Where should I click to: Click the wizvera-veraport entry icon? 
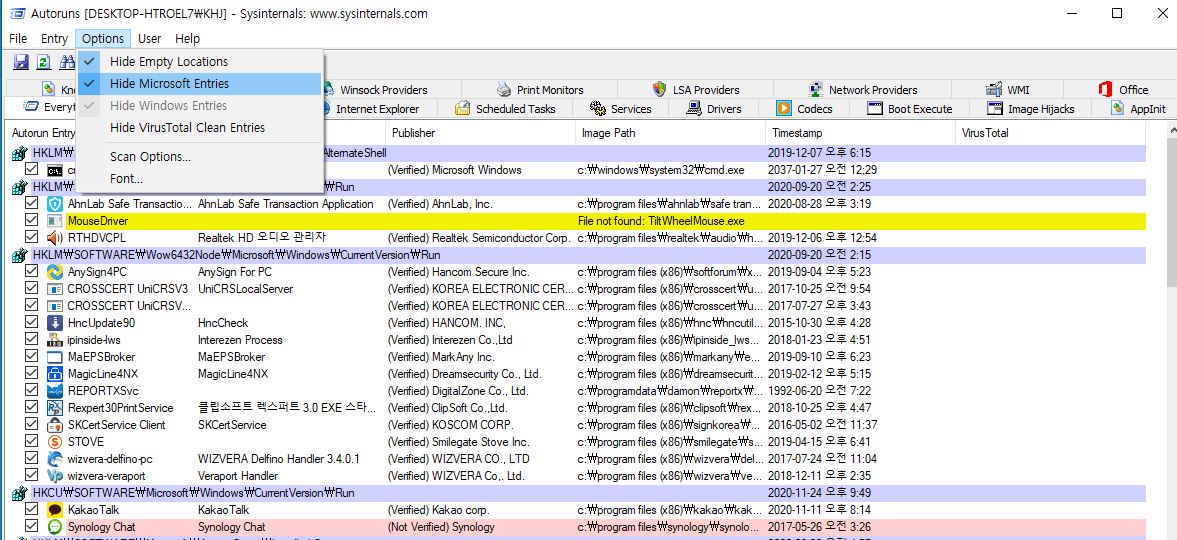(55, 476)
